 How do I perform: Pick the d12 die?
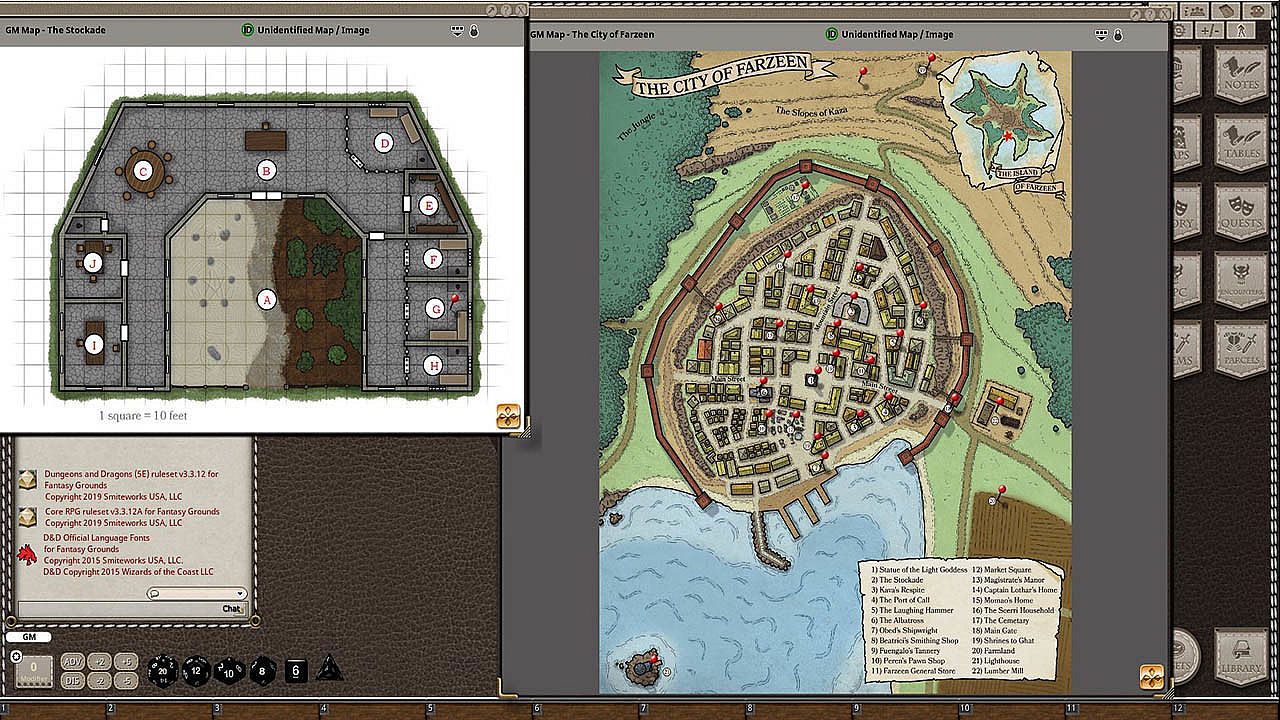pos(195,670)
